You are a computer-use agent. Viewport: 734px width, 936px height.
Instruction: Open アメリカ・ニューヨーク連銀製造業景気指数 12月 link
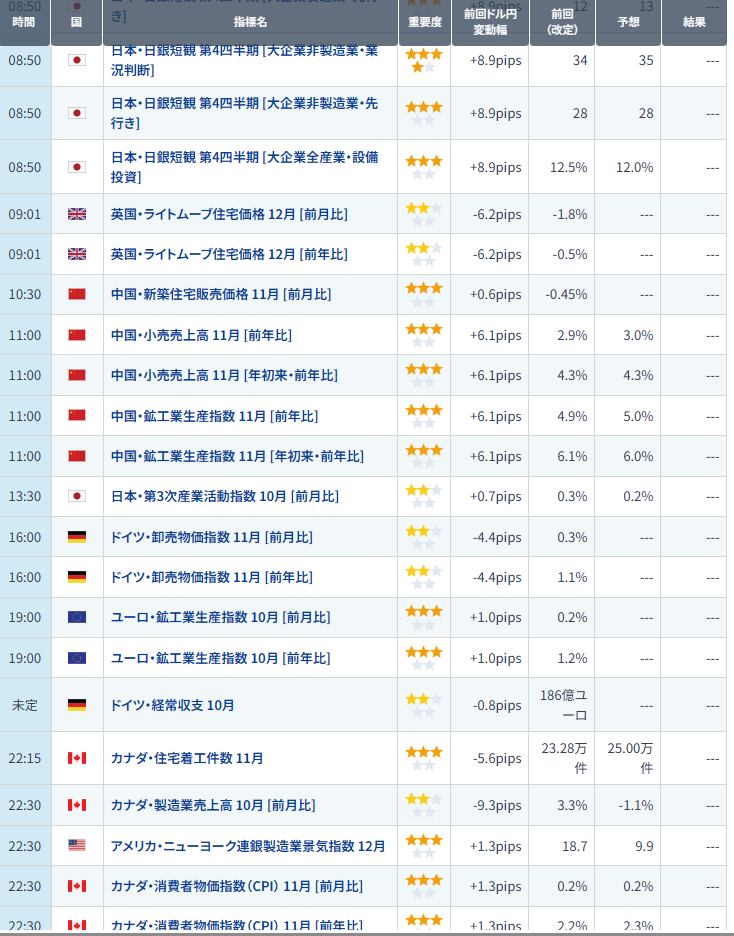click(247, 846)
